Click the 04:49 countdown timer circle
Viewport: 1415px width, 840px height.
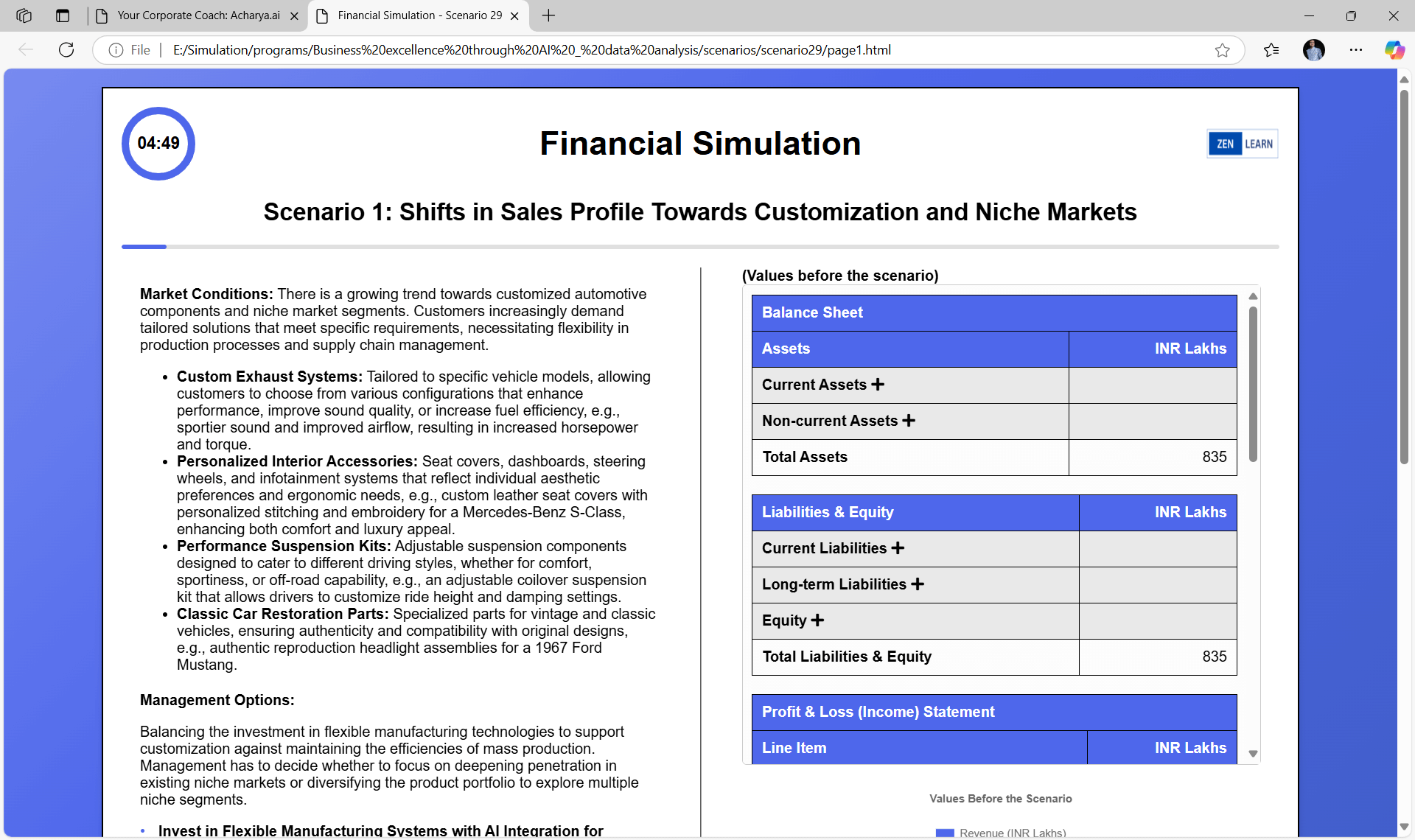(158, 144)
